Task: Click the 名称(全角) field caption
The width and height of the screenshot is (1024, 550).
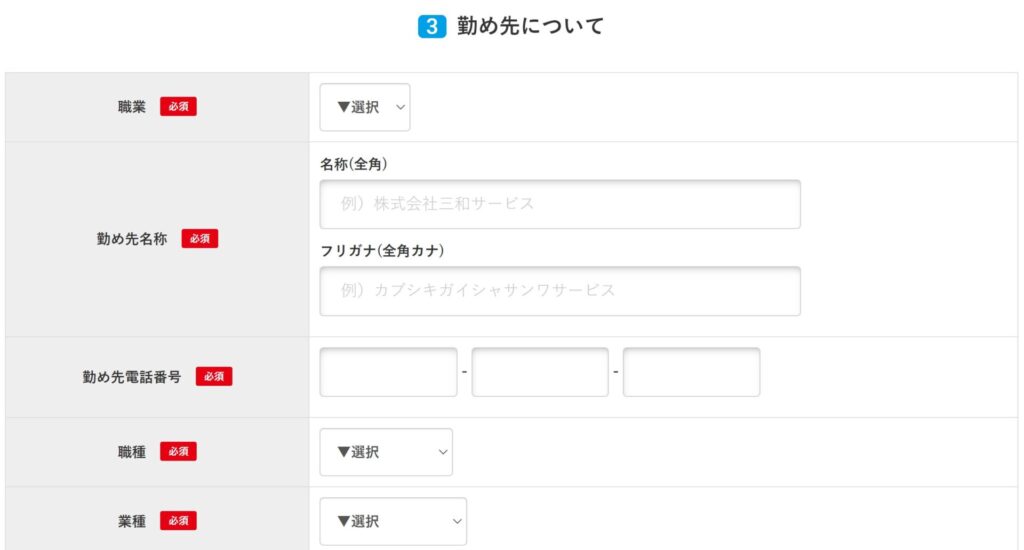Action: 354,163
